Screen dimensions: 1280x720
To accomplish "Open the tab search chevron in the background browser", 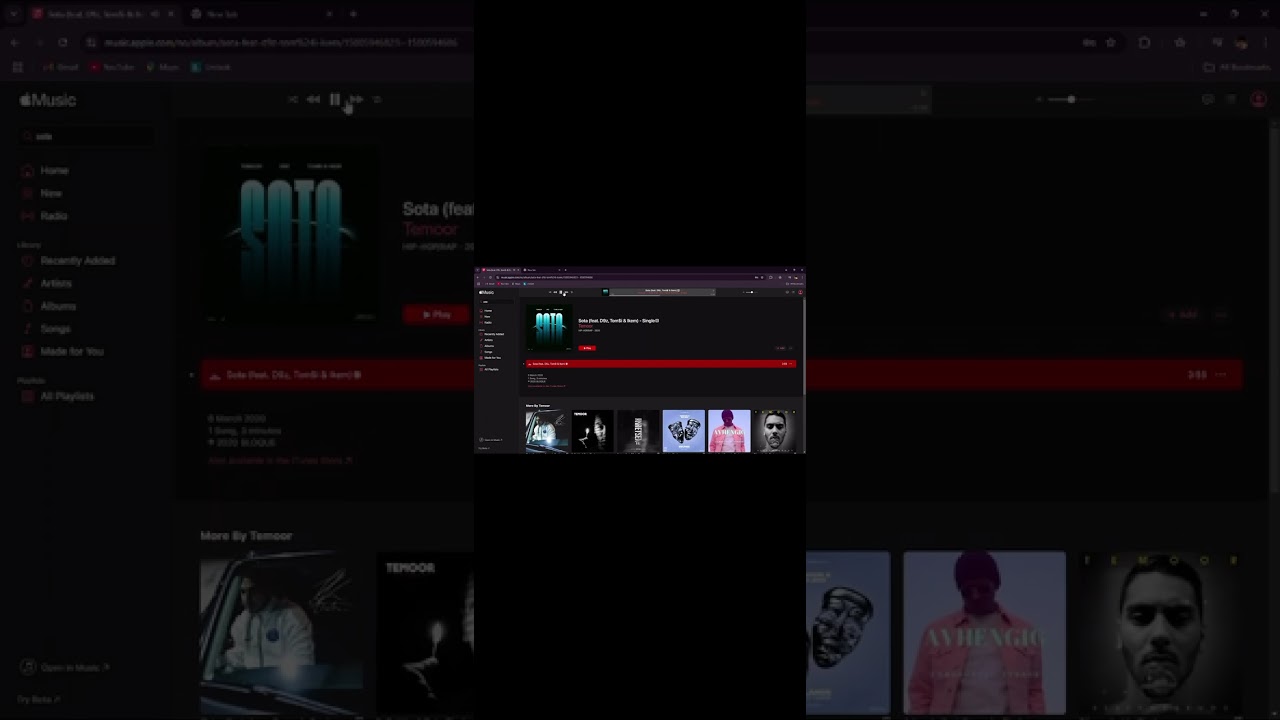I will [13, 14].
